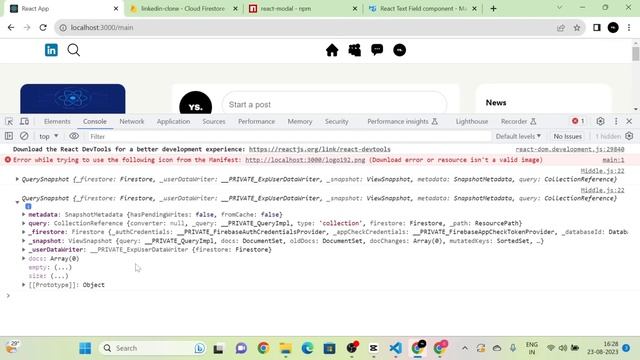Switch to the Sources tab

[x=214, y=122]
